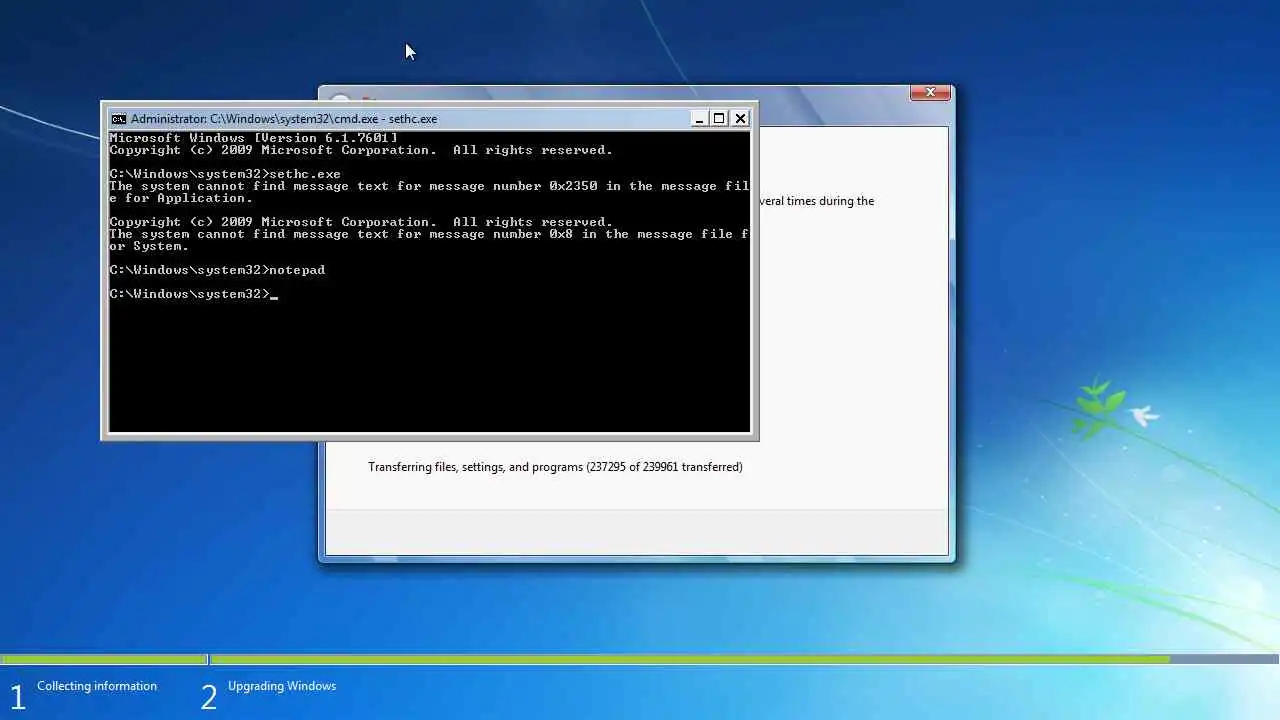The width and height of the screenshot is (1280, 720).
Task: Click the cmd.exe title bar icon
Action: pos(118,118)
